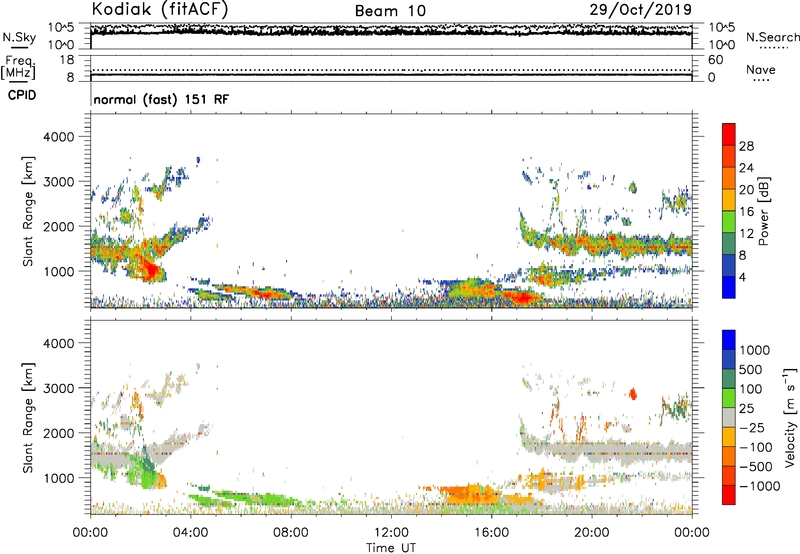This screenshot has width=800, height=554.
Task: Click the 08:00 time tick label
Action: [291, 533]
